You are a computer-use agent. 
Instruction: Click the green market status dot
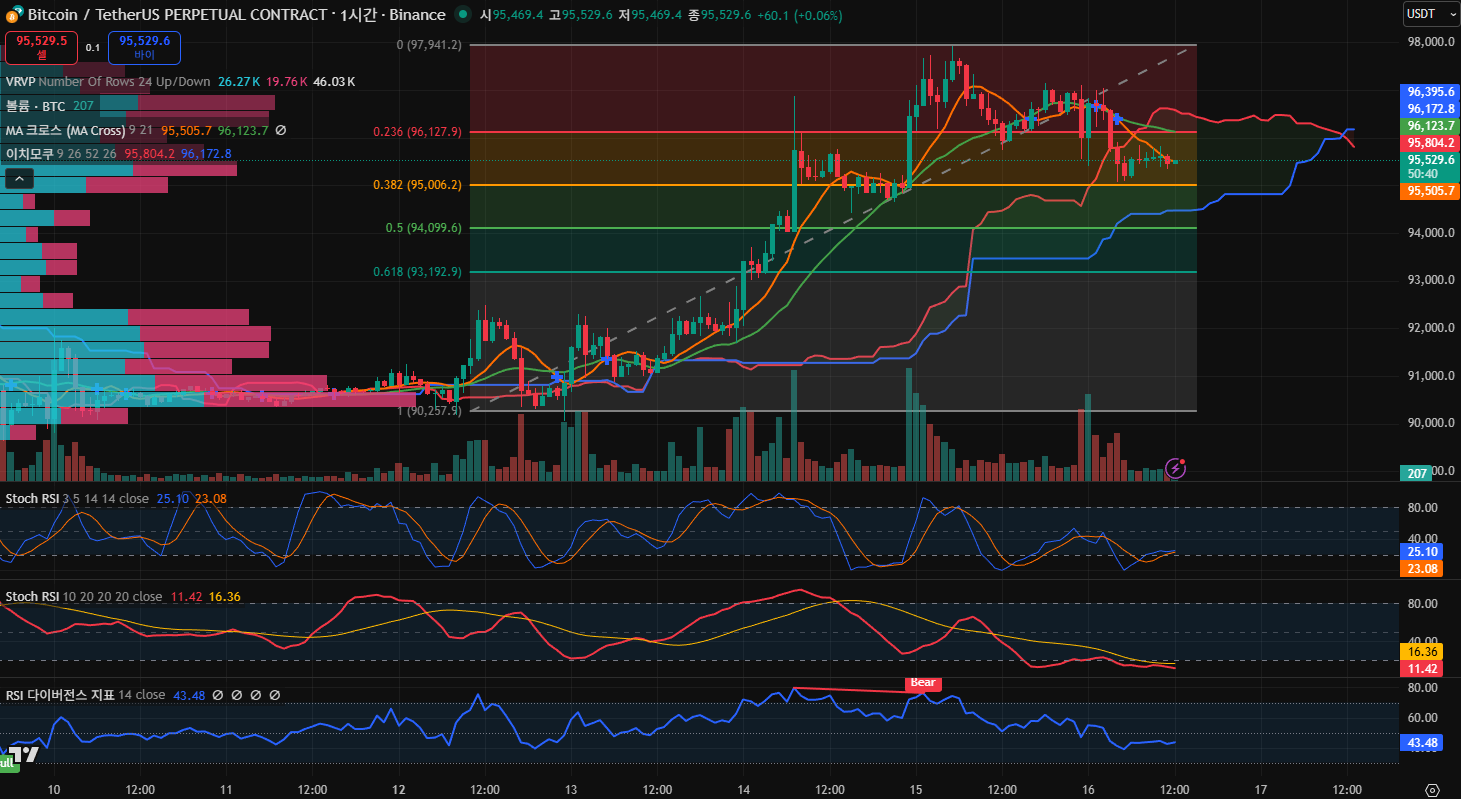point(462,15)
